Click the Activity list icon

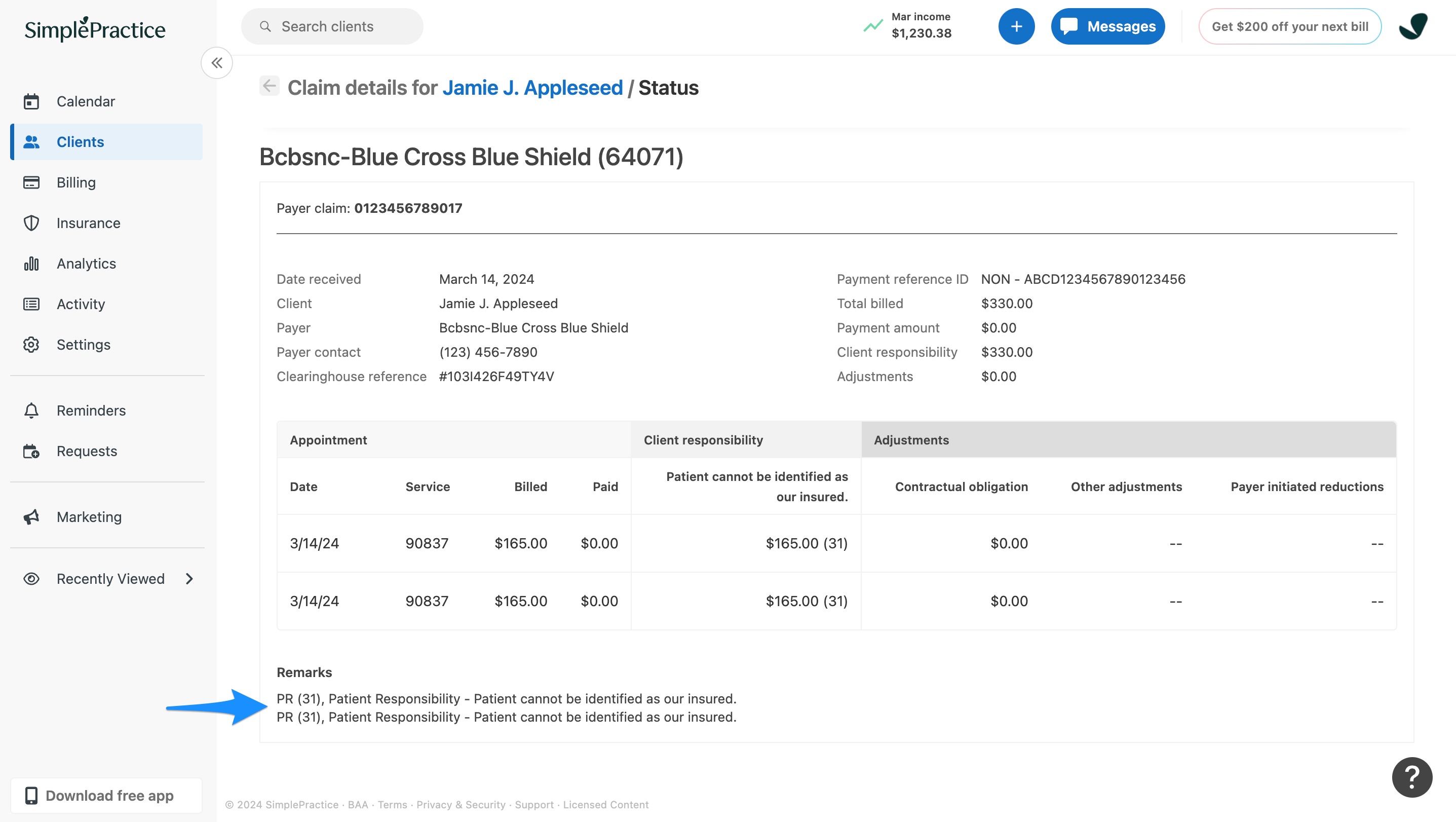tap(31, 304)
